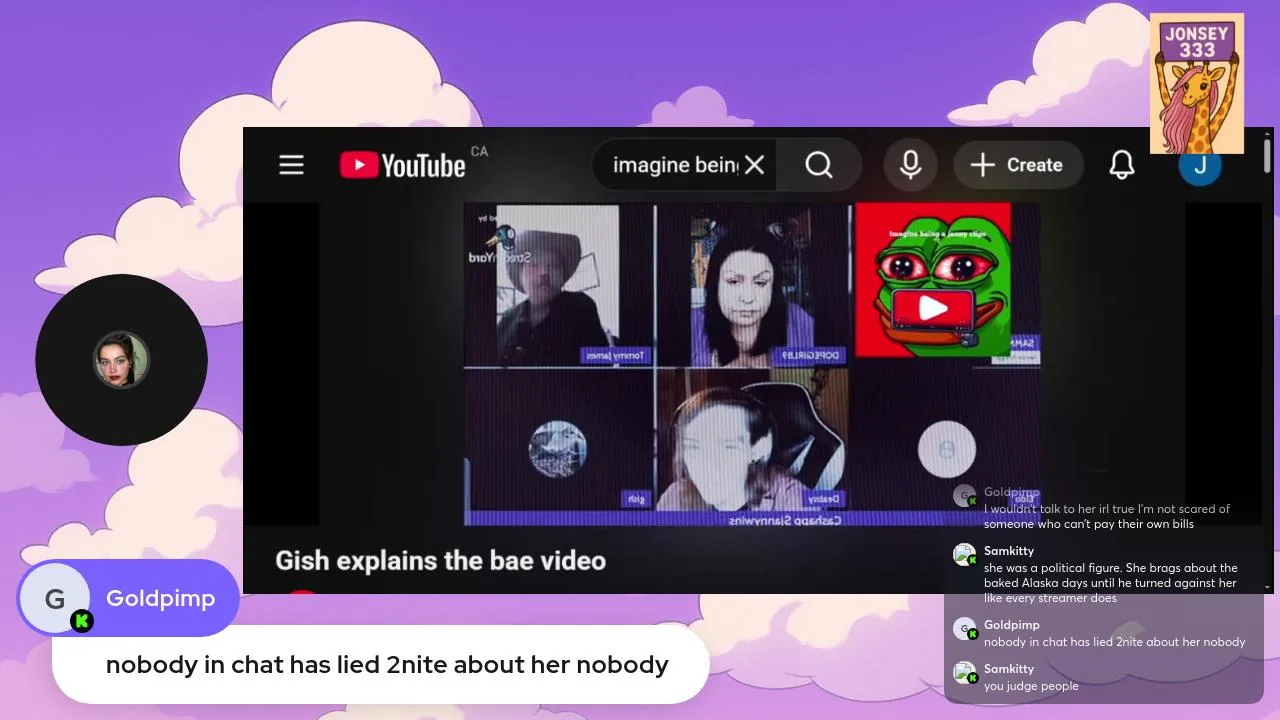Click Goldpimp avatar beside 'nobody in chat' message
1280x720 pixels.
tap(964, 629)
